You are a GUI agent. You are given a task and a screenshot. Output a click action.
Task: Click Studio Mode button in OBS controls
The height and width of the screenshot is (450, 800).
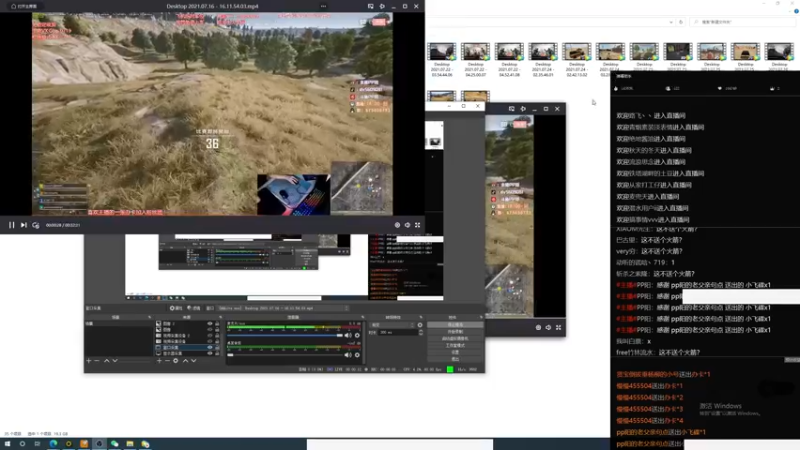coord(455,345)
